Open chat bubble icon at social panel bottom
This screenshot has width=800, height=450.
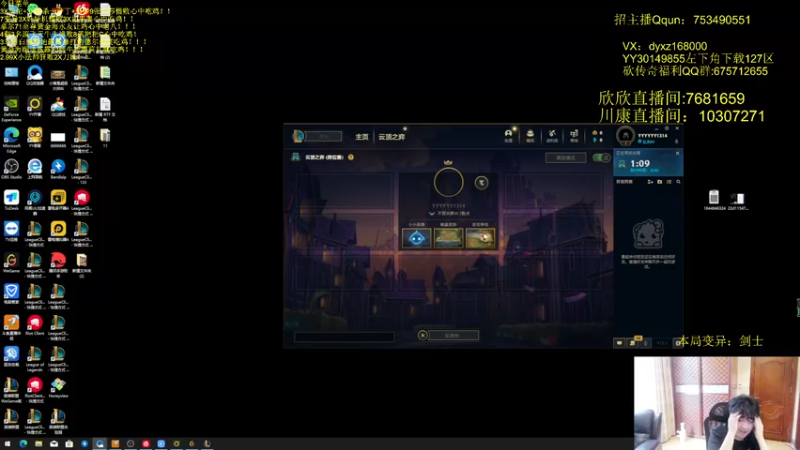pyautogui.click(x=619, y=343)
